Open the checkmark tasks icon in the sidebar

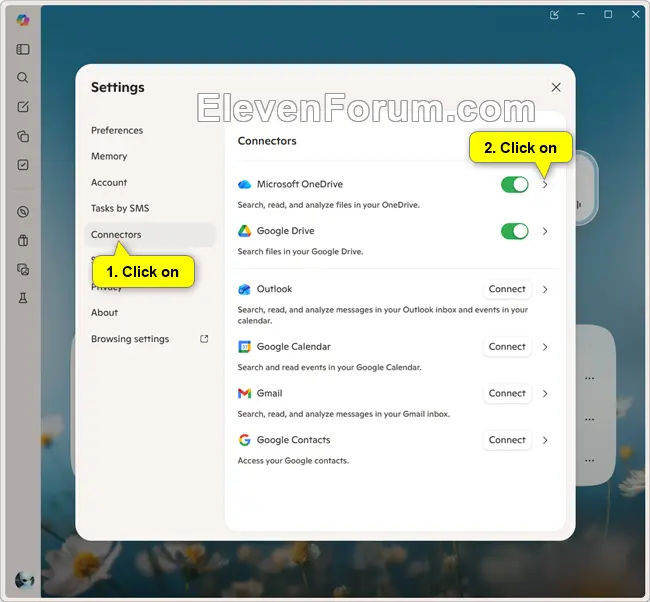(23, 165)
